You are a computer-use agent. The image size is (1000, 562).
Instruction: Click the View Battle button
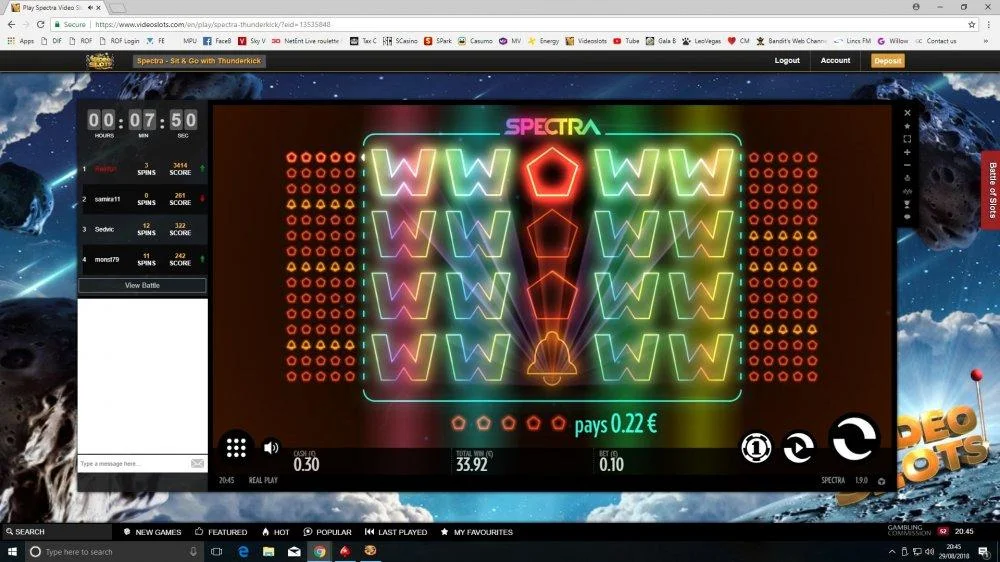(142, 285)
